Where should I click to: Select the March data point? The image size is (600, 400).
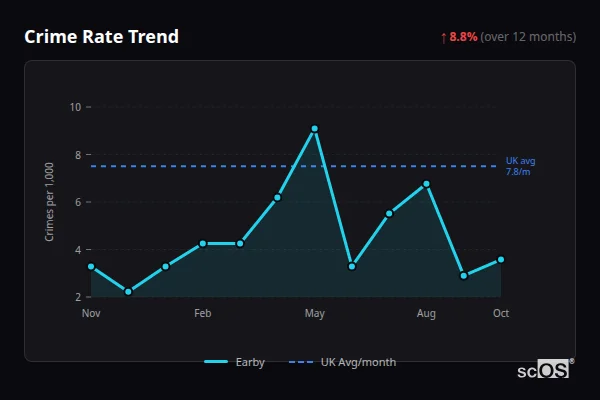point(240,244)
